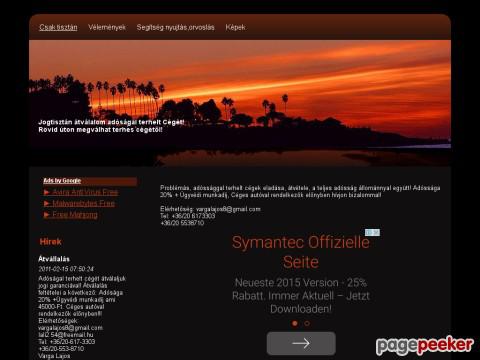
Task: Click arrow bullet beside Free Mahjong link
Action: tap(47, 215)
